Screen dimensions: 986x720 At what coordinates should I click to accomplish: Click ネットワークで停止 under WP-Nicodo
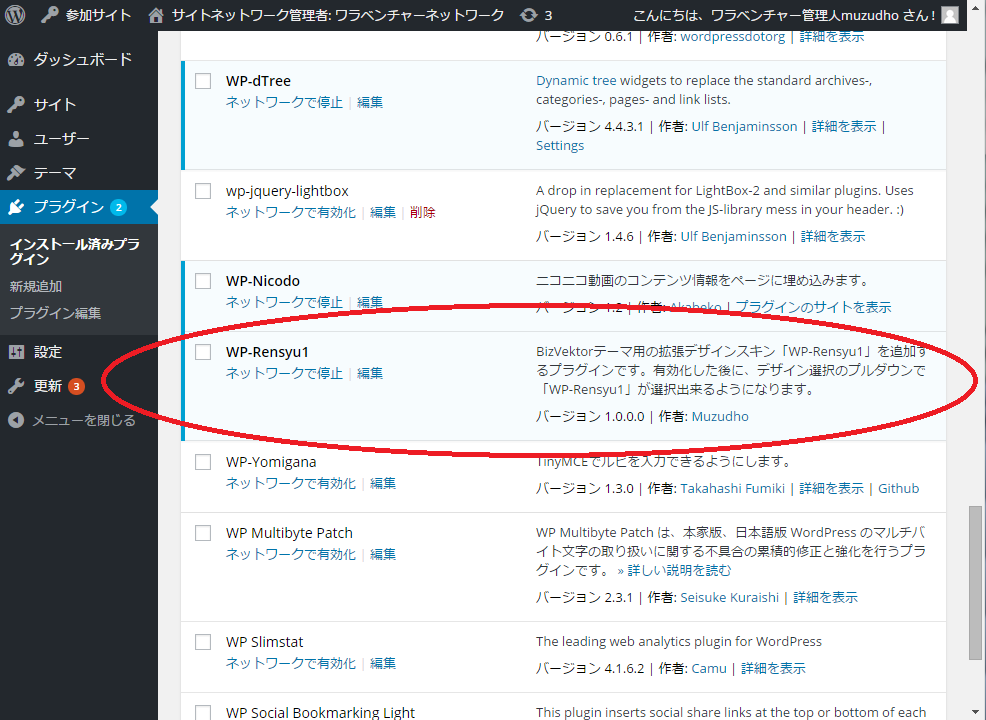(284, 302)
